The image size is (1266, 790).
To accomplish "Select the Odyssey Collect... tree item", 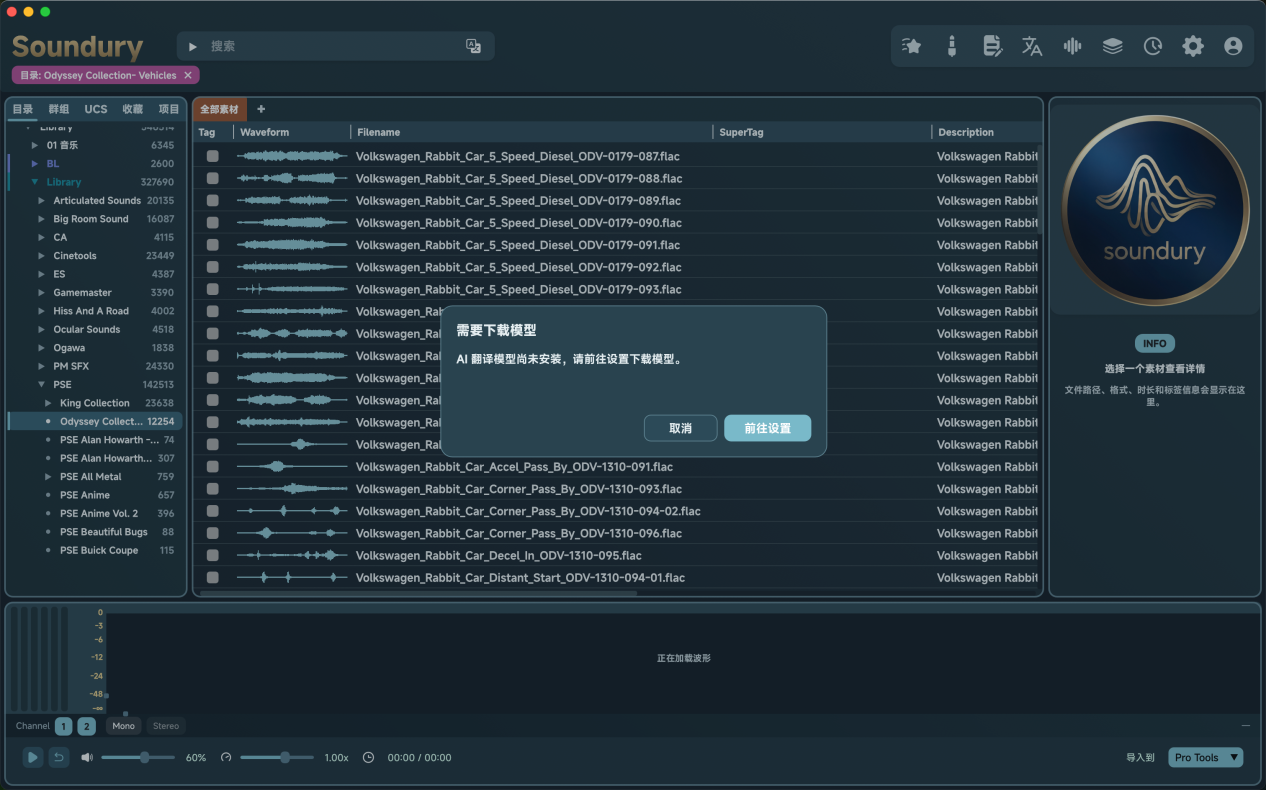I will [95, 422].
